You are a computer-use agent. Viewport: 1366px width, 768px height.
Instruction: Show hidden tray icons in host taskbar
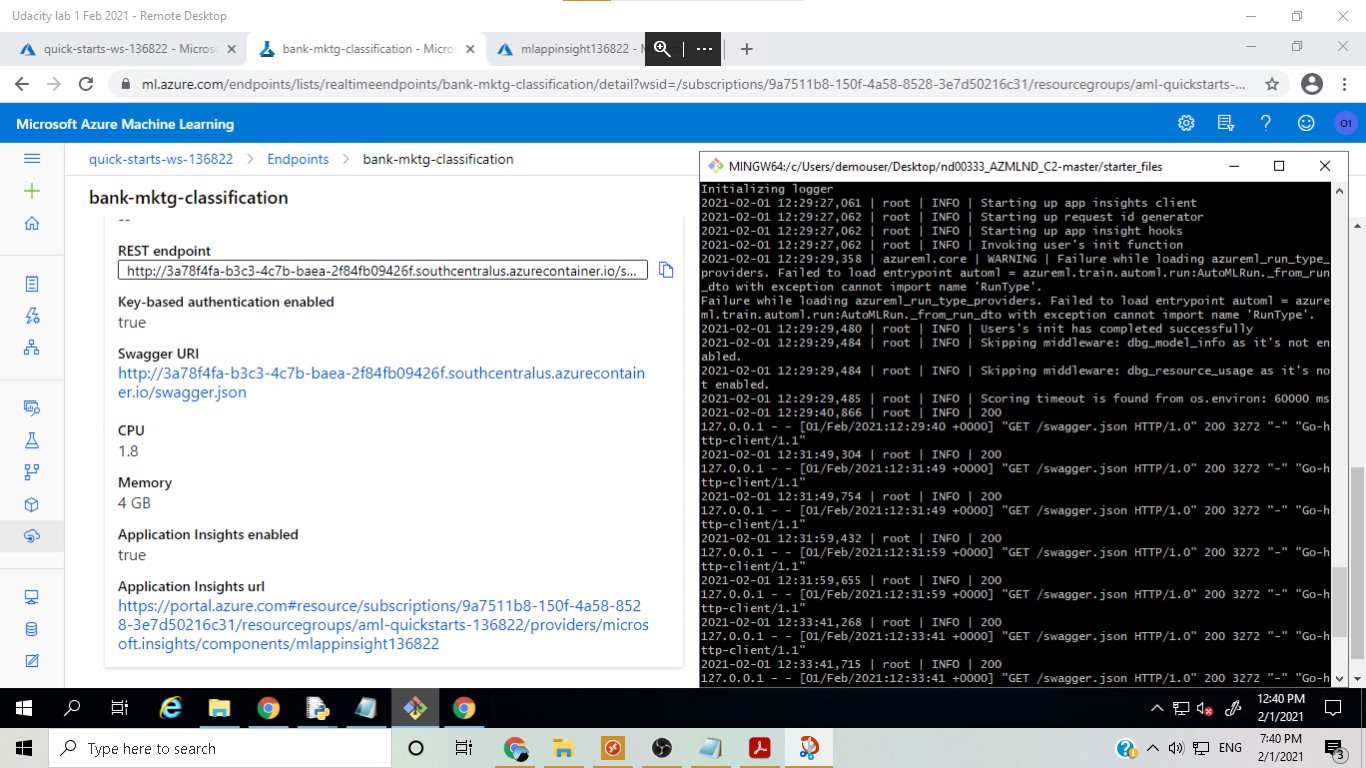(x=1152, y=748)
